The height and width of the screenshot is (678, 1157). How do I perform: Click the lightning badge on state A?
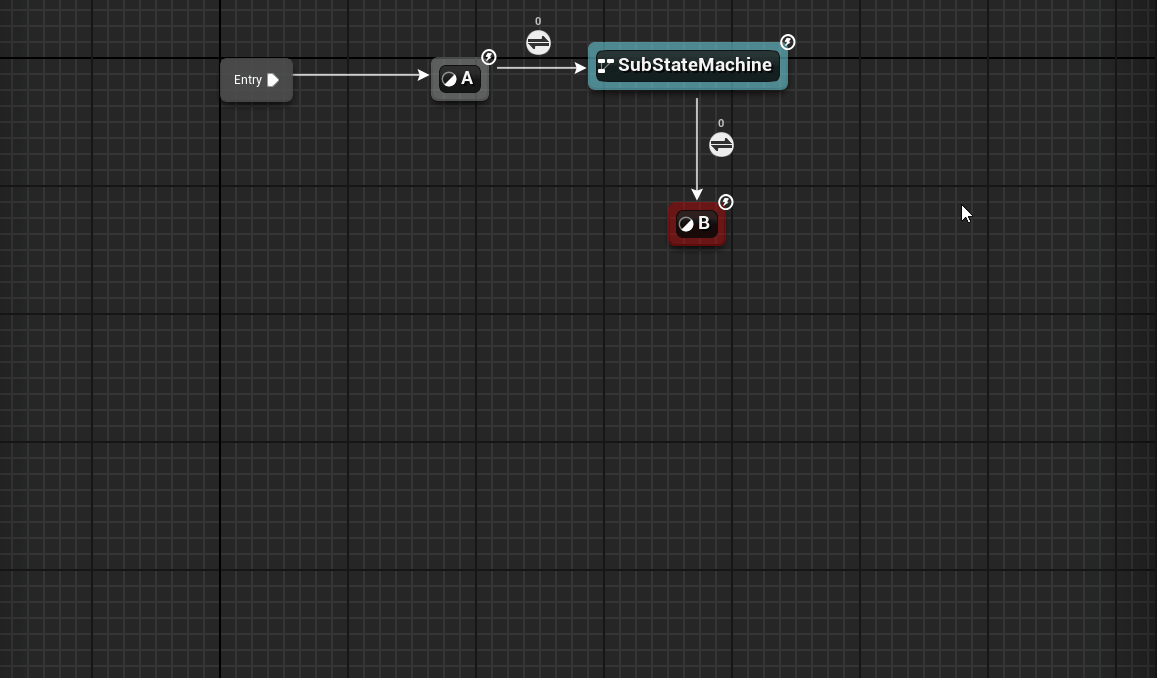[x=489, y=57]
